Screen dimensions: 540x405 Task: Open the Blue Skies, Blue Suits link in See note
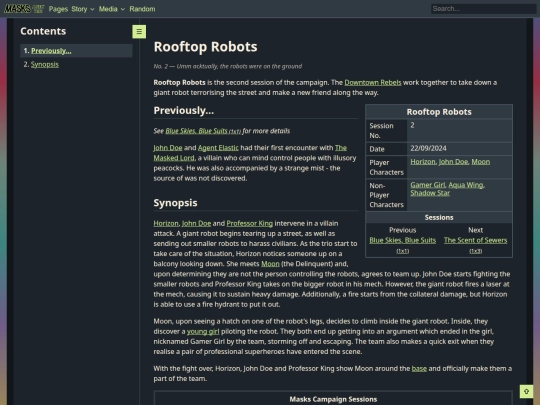(x=203, y=131)
